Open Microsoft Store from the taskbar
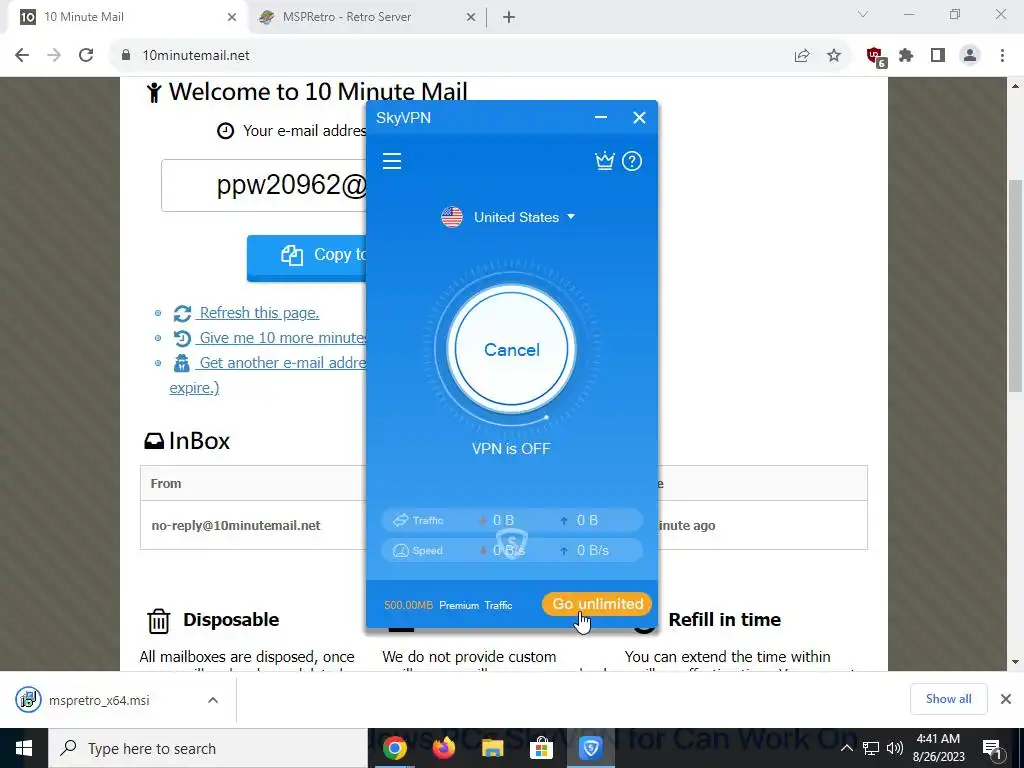This screenshot has height=768, width=1024. click(541, 748)
